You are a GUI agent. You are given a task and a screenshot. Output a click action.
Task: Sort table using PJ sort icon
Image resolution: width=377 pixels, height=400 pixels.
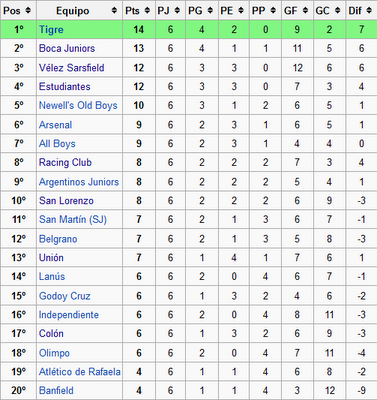pos(177,11)
